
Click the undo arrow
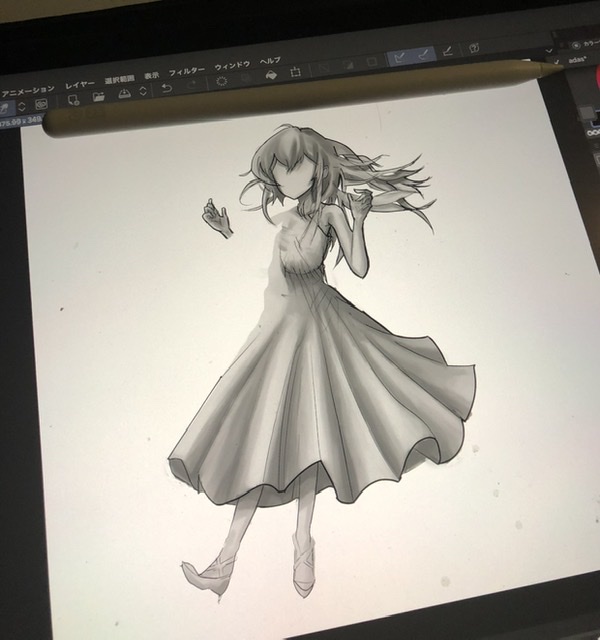166,89
